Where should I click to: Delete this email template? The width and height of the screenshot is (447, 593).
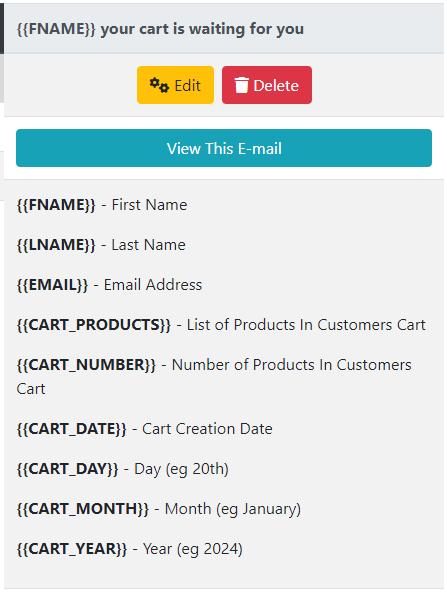(x=267, y=85)
